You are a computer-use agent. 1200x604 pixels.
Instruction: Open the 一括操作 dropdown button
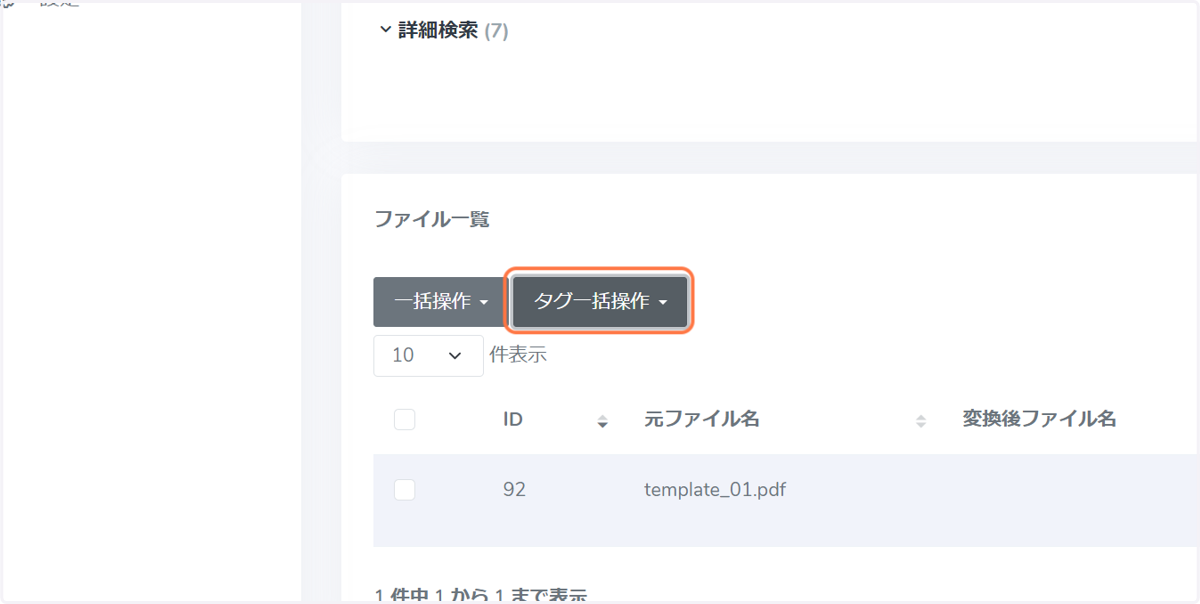pos(441,302)
